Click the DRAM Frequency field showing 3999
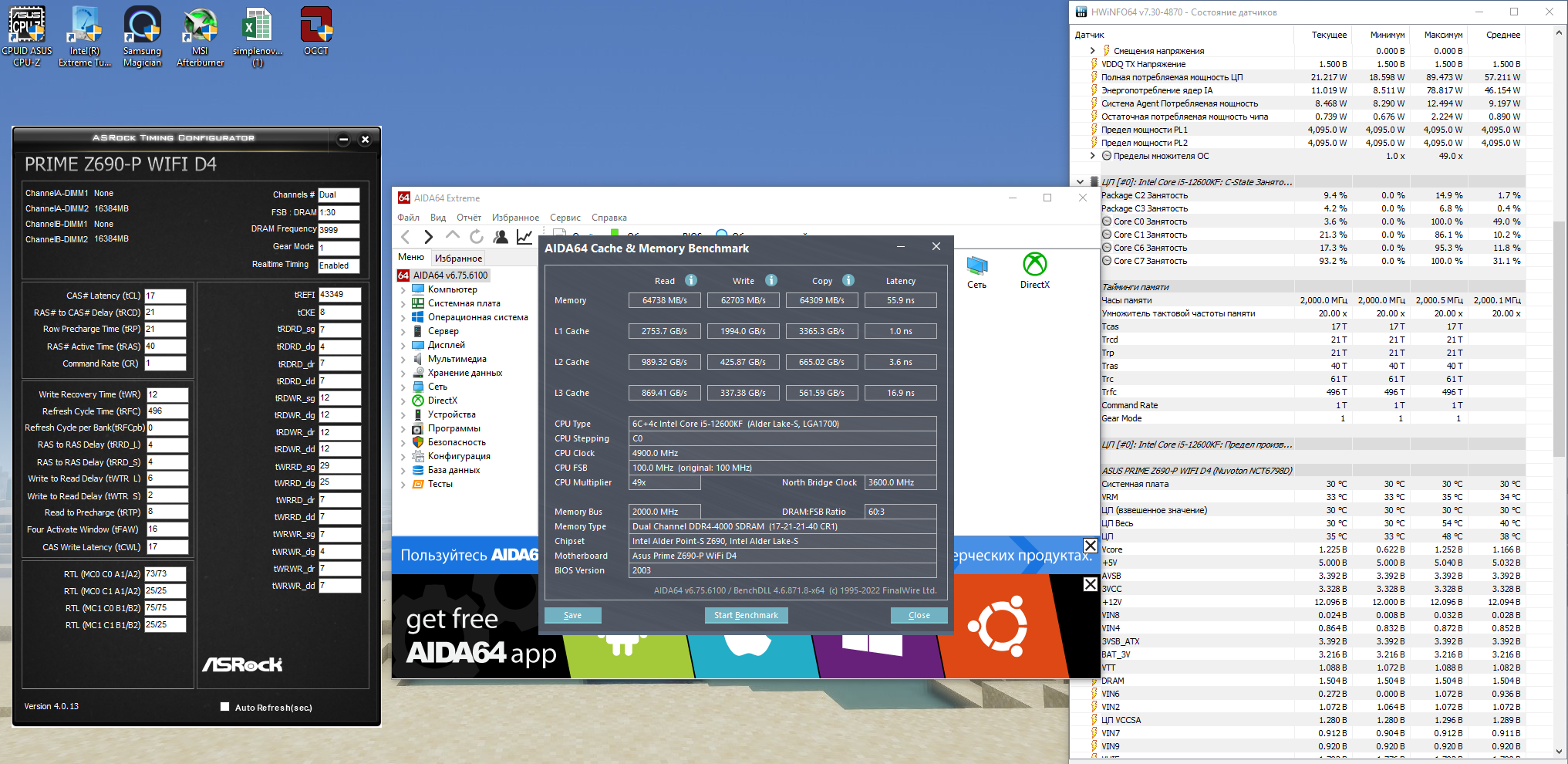1568x764 pixels. 339,230
